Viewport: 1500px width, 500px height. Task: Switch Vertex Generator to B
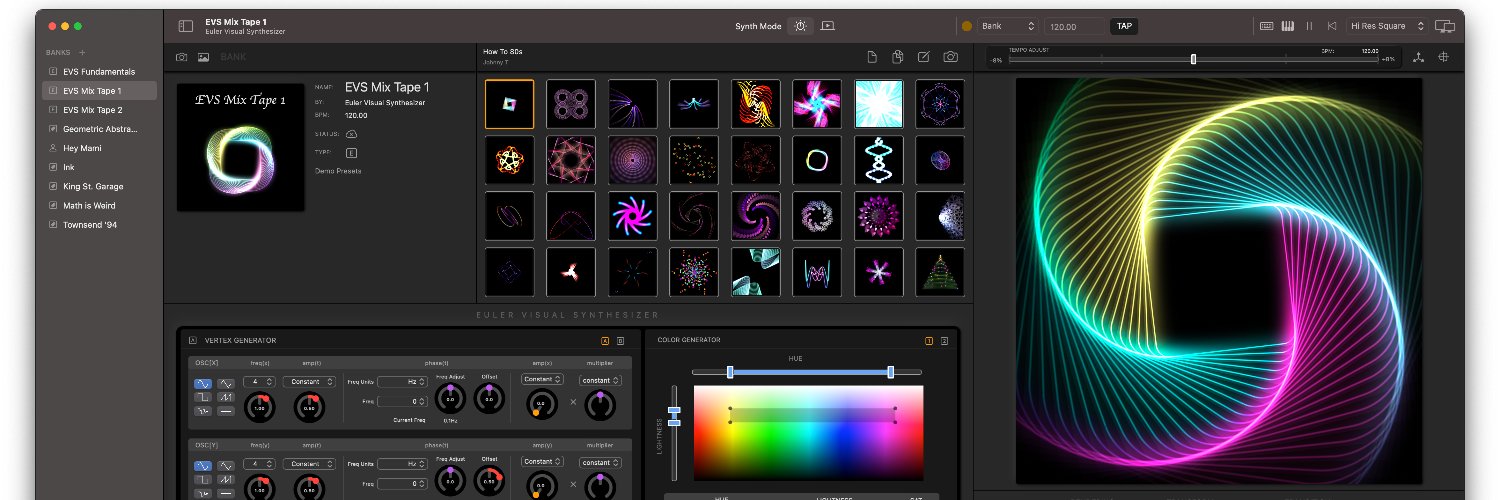point(620,341)
